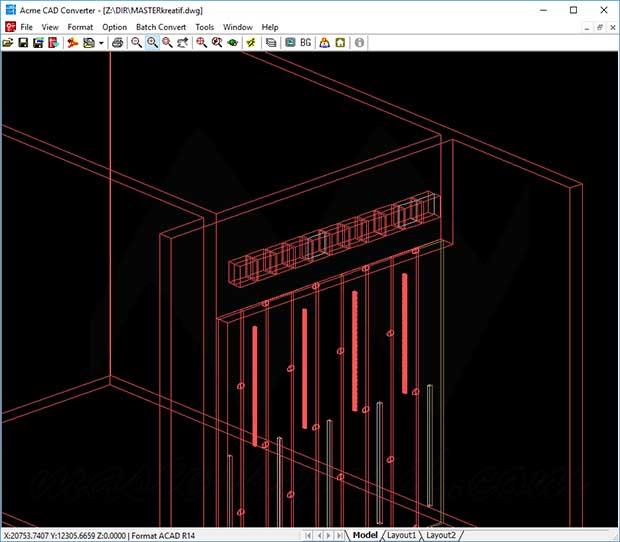620x542 pixels.
Task: Switch to the Layout2 tab
Action: point(441,535)
